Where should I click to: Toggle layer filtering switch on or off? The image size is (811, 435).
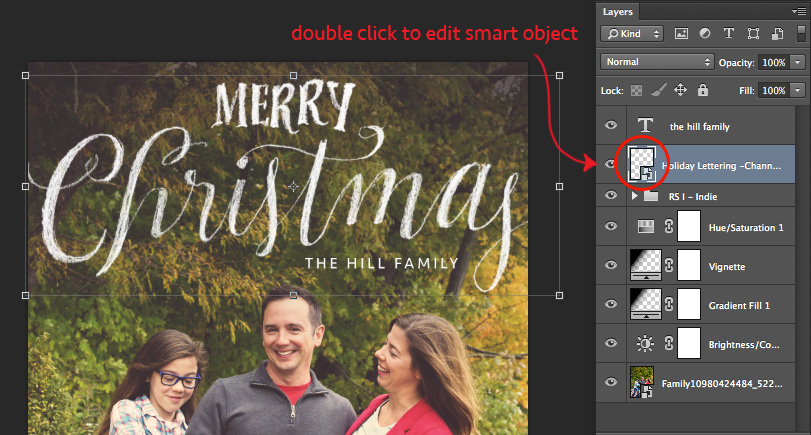[x=801, y=33]
